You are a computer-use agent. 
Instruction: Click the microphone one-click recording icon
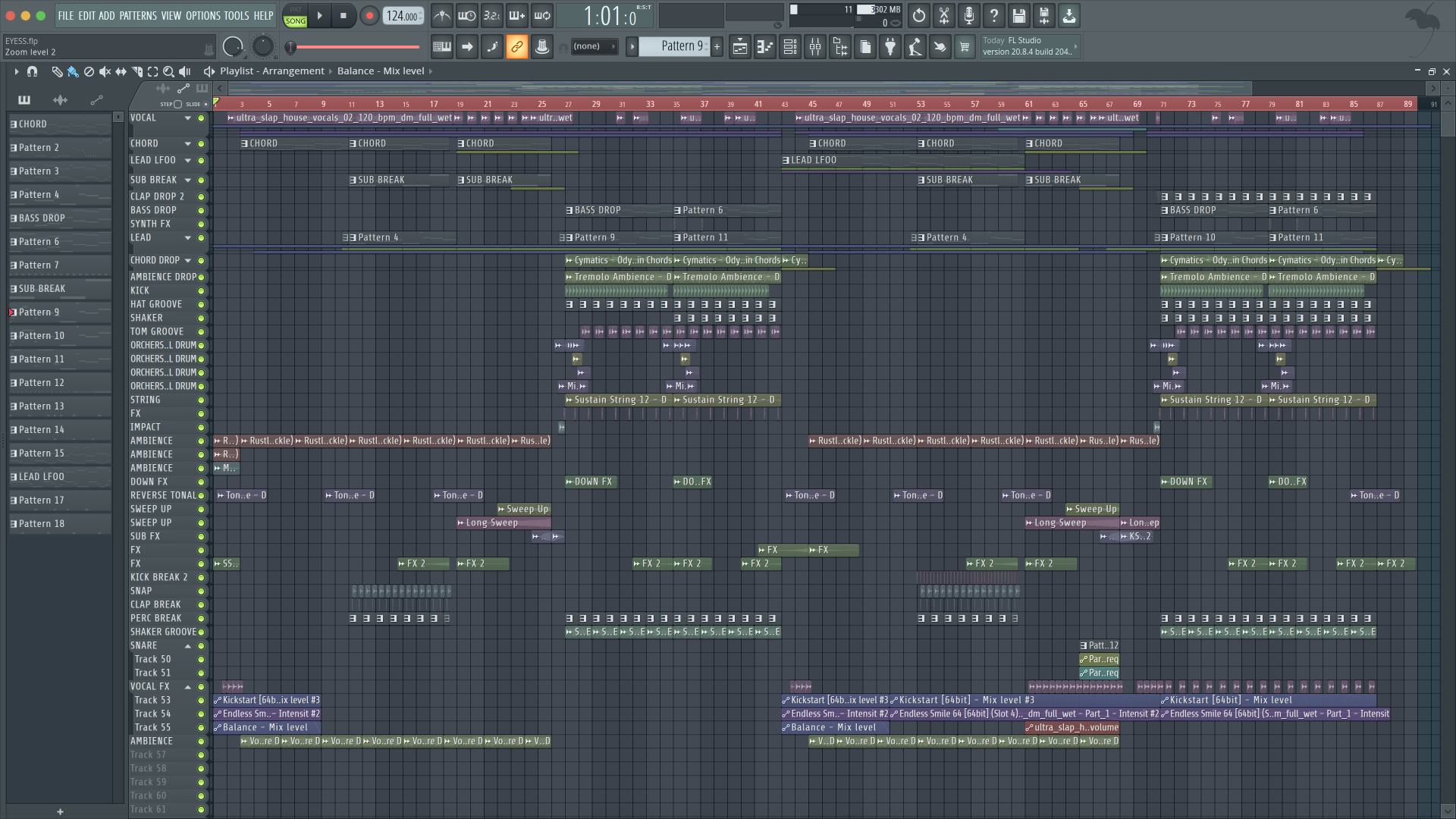pos(969,16)
